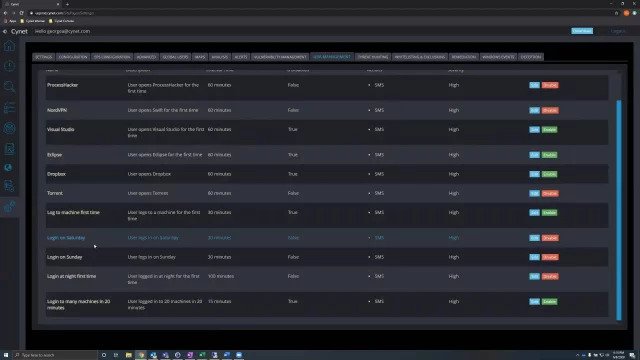The image size is (640, 360).
Task: Open the clock history sidebar icon
Action: coord(9,66)
